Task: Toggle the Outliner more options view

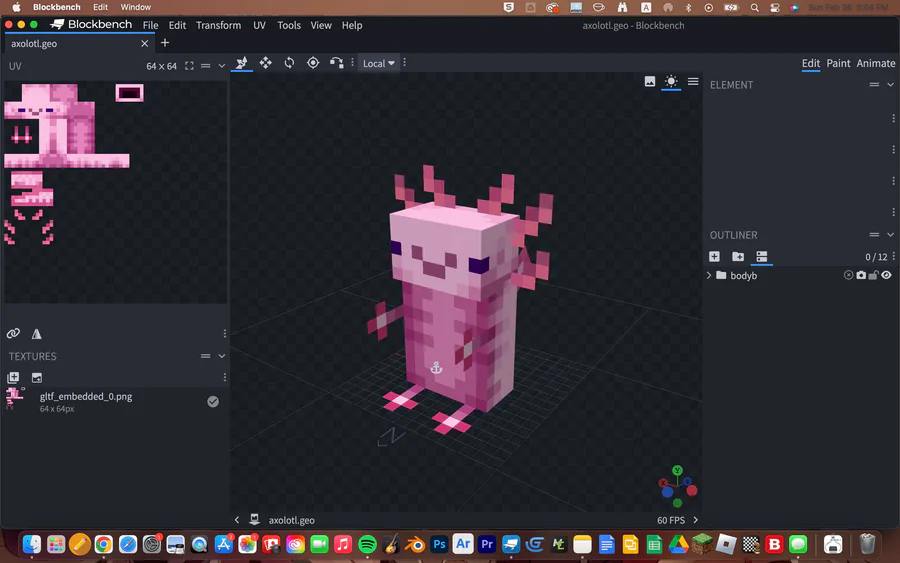Action: tap(762, 257)
